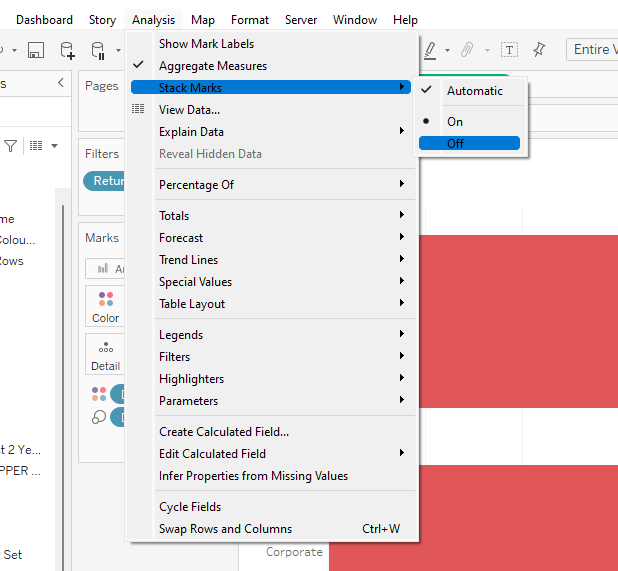Click the highlighter pen toolbar icon

pyautogui.click(x=430, y=50)
